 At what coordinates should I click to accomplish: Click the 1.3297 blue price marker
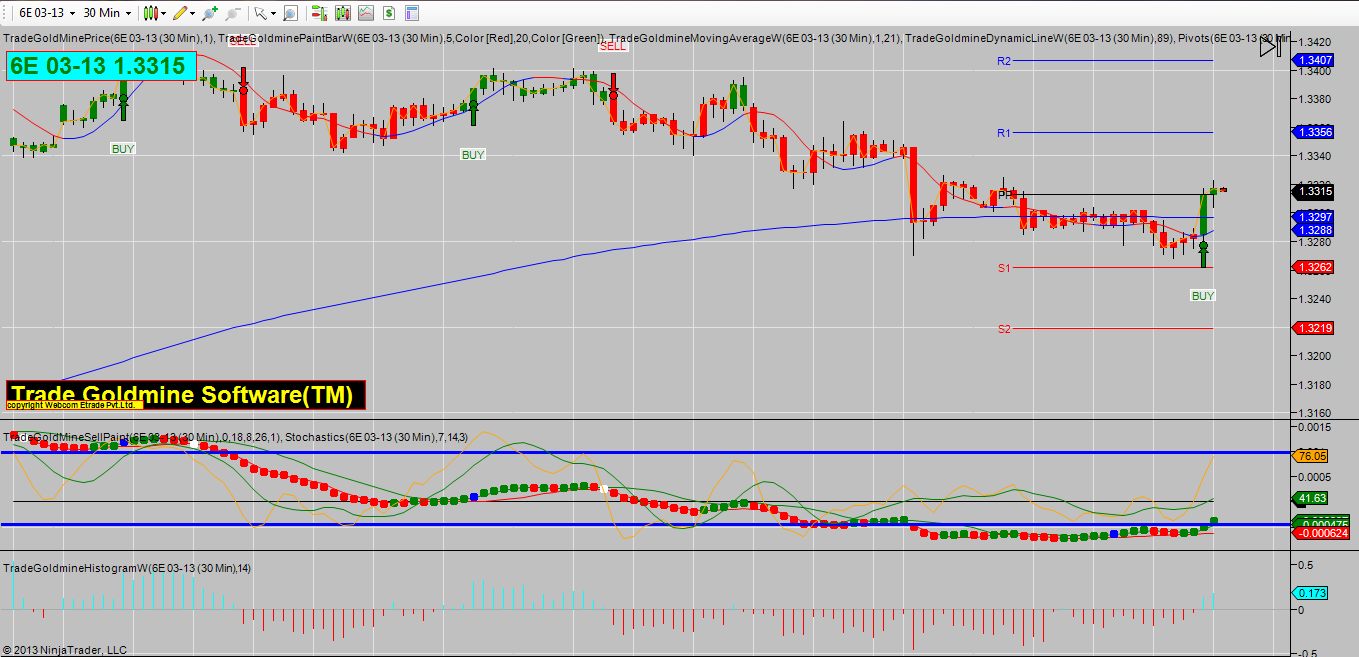[x=1314, y=217]
